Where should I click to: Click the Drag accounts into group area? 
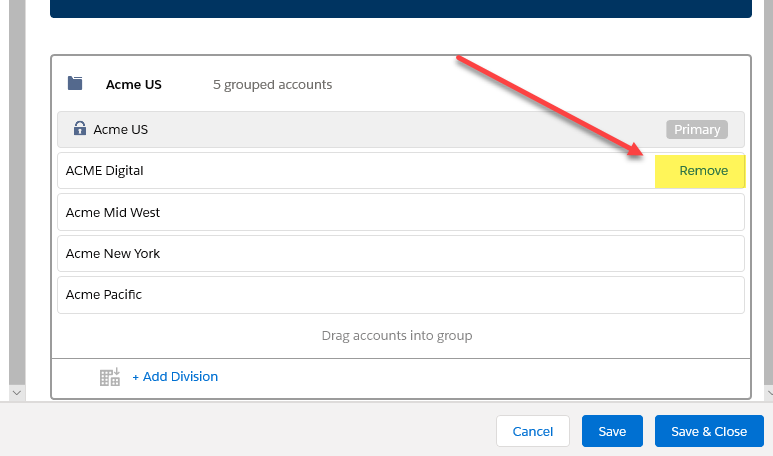[x=397, y=336]
